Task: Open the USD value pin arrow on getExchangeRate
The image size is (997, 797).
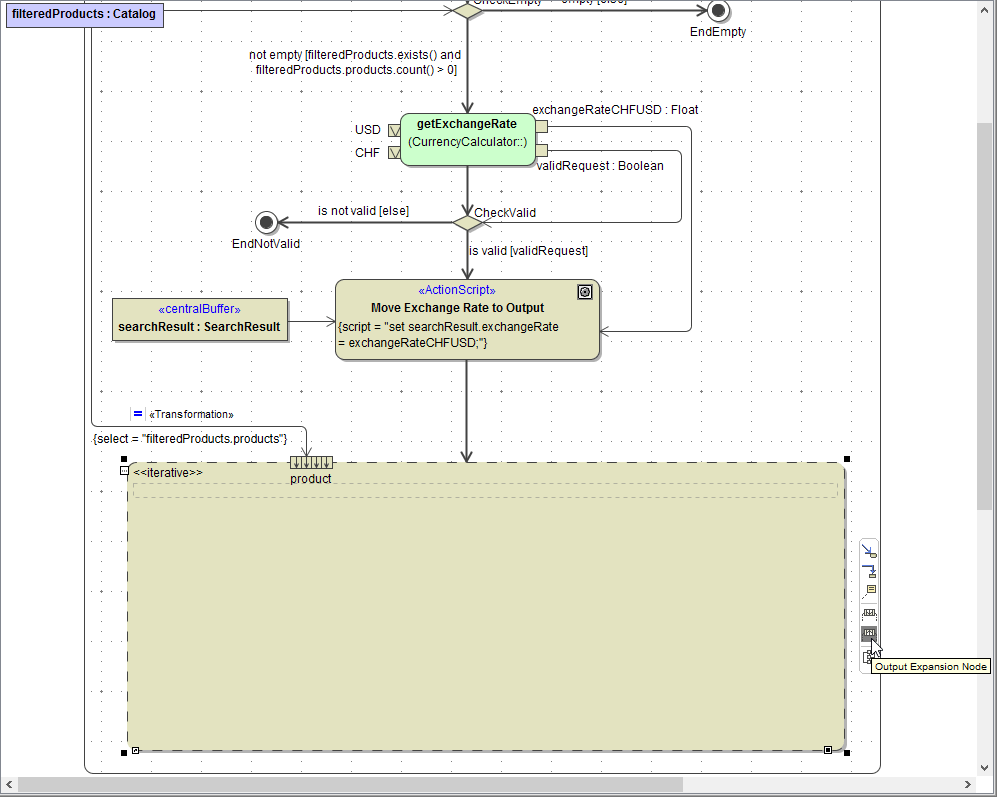Action: coord(394,130)
